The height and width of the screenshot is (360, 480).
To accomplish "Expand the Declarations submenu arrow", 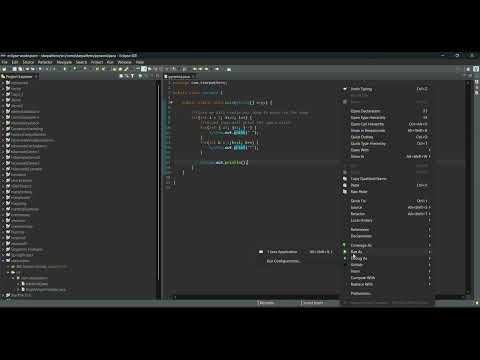I will (x=429, y=236).
